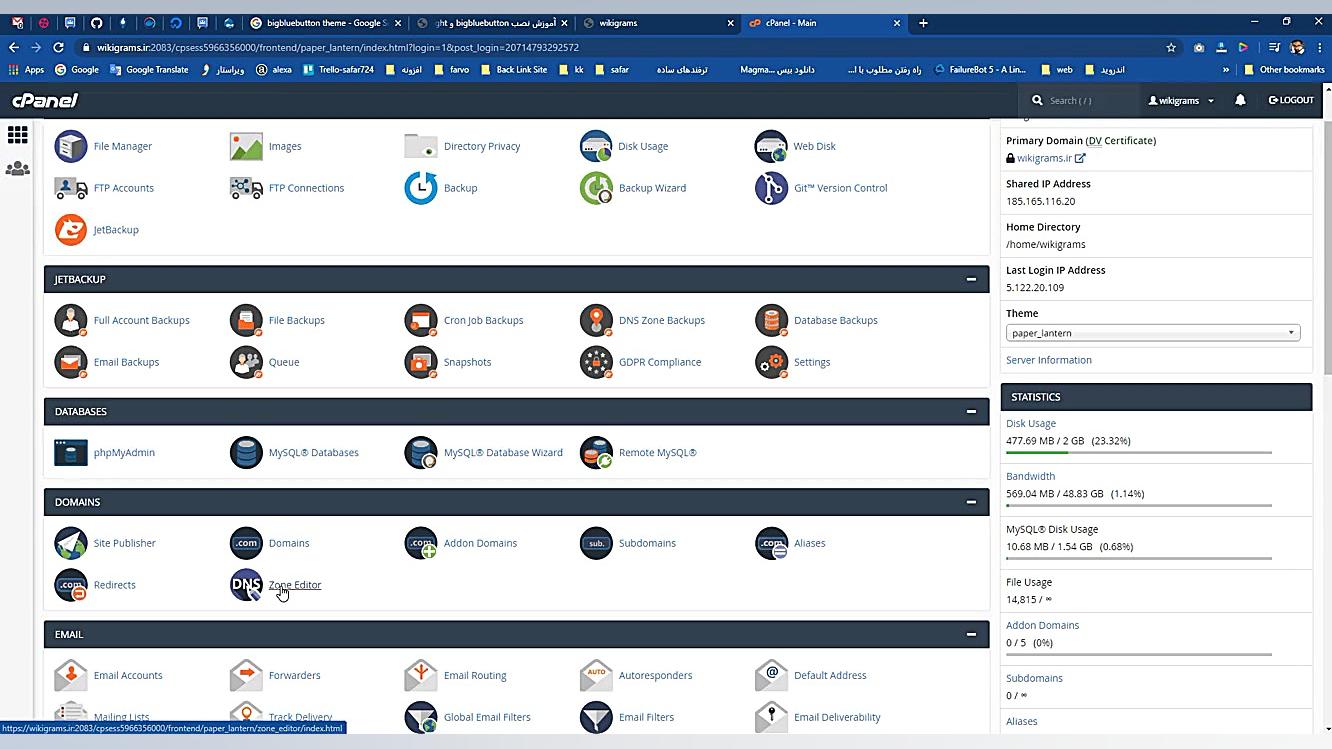
Task: Click the Default Address icon
Action: click(771, 675)
